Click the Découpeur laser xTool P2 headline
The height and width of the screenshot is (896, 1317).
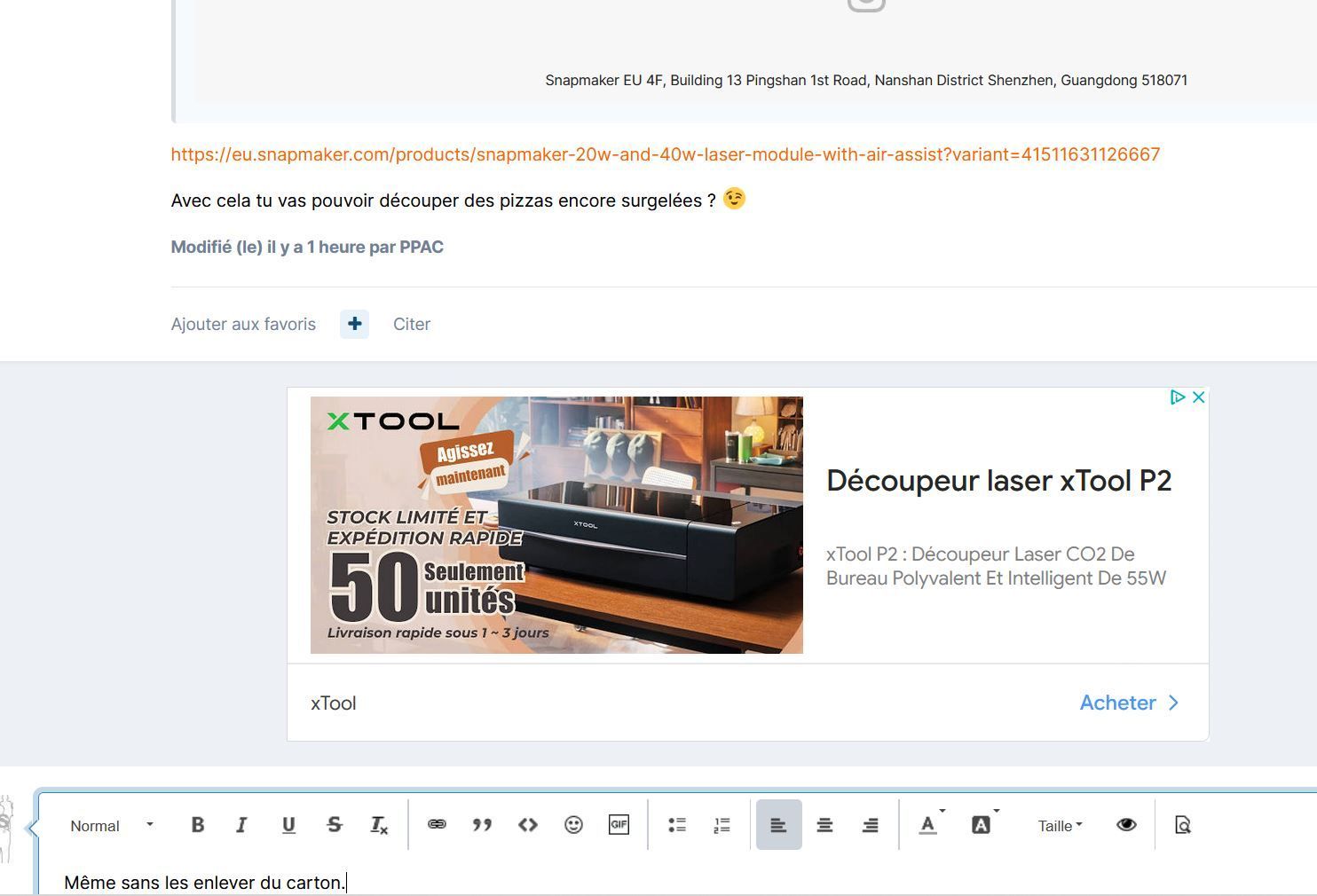click(999, 481)
